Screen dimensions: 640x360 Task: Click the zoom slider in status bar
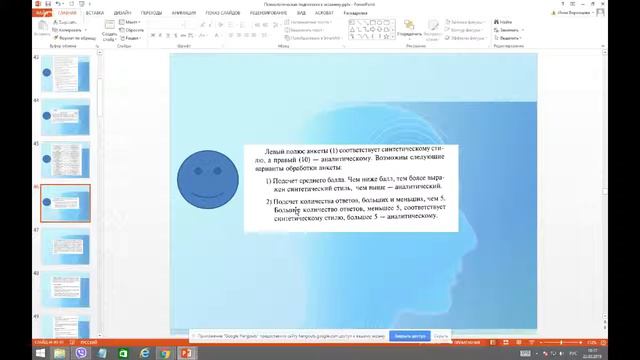point(561,342)
